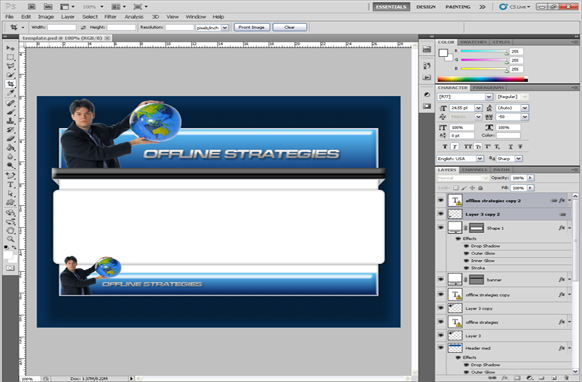This screenshot has width=582, height=382.
Task: Select the Crop tool in toolbox
Action: (10, 84)
